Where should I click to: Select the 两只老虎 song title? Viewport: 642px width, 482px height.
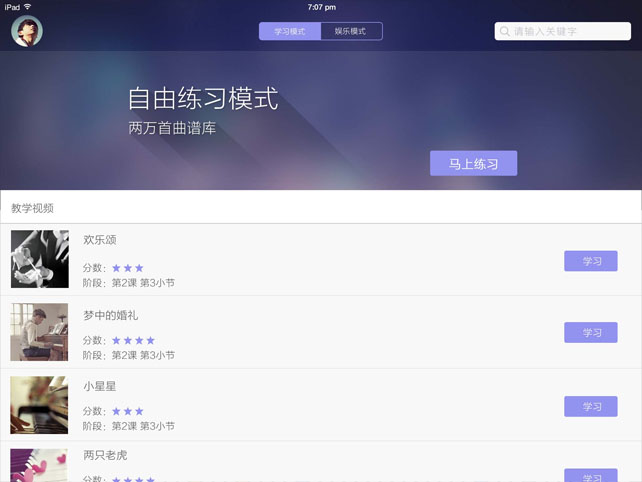tap(105, 455)
